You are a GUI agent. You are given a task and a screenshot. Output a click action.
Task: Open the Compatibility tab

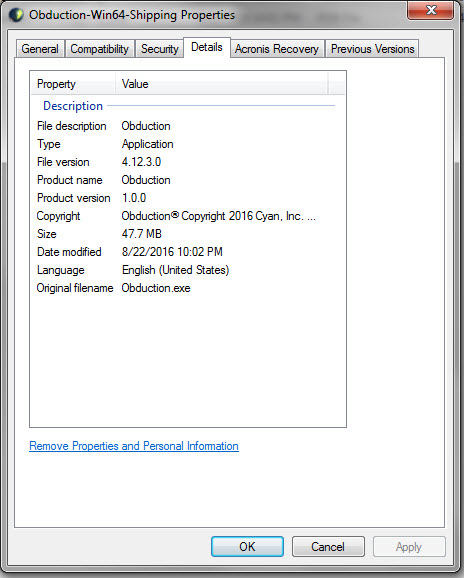(x=100, y=49)
